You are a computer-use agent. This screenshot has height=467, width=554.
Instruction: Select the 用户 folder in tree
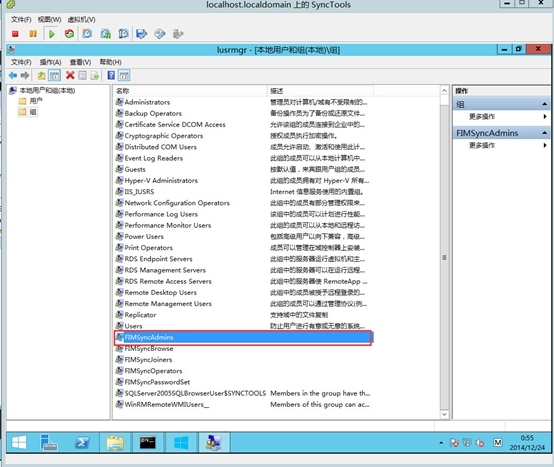click(x=36, y=101)
